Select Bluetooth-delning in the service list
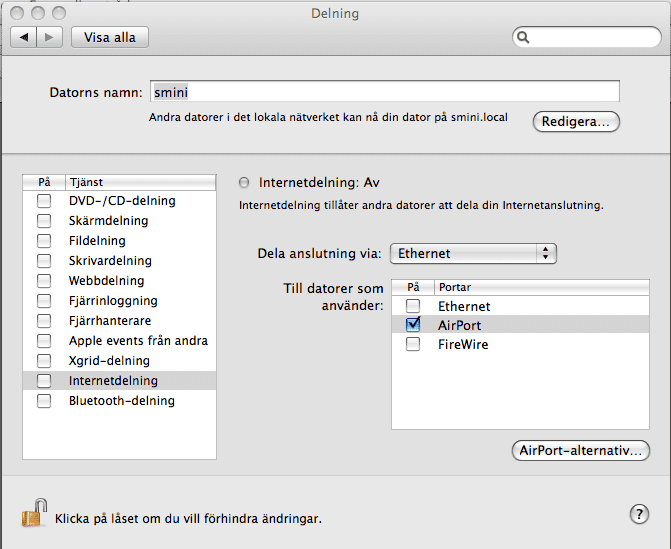The width and height of the screenshot is (671, 549). [x=121, y=401]
